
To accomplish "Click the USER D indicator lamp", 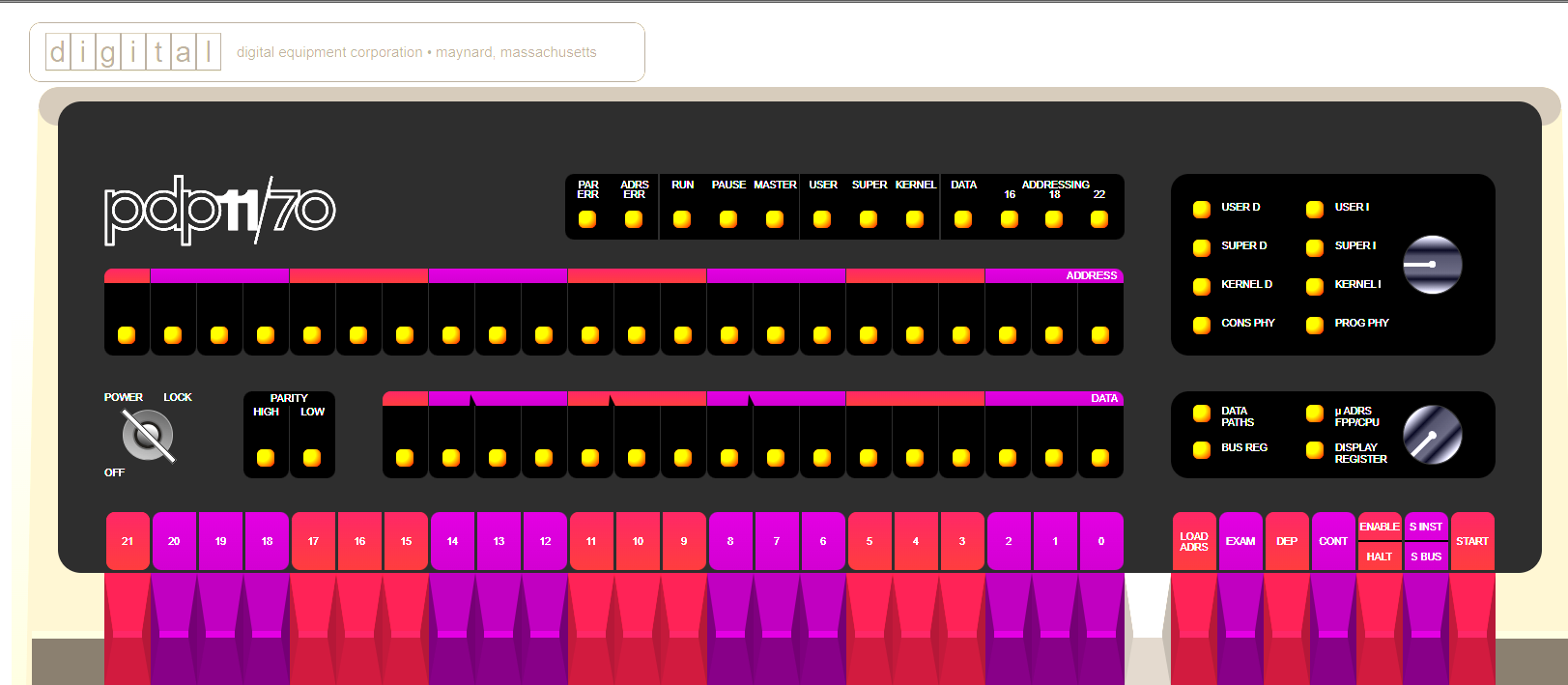I will point(1202,209).
